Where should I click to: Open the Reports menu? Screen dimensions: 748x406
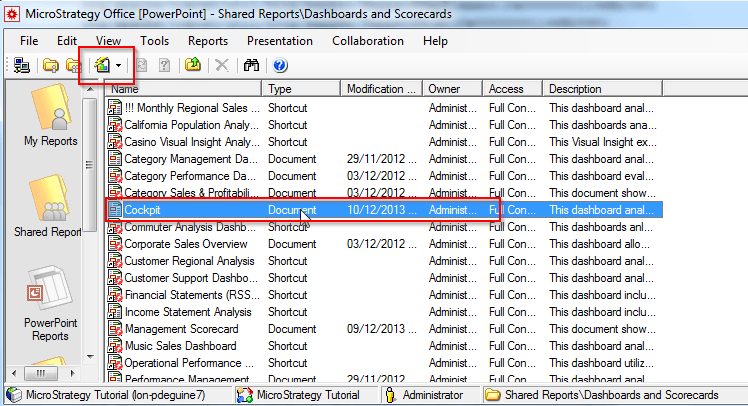(x=208, y=41)
